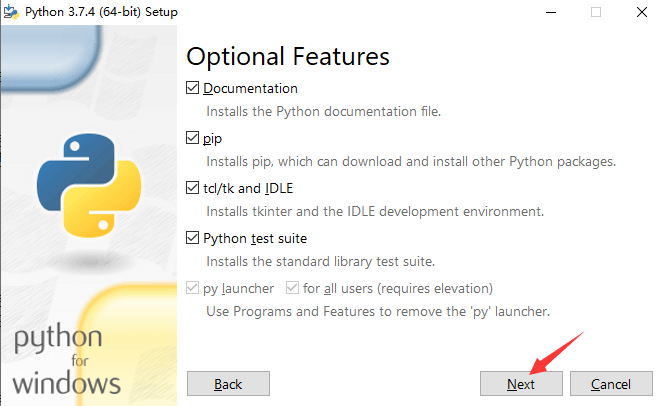Cancel the Python setup
664x406 pixels.
tap(610, 384)
